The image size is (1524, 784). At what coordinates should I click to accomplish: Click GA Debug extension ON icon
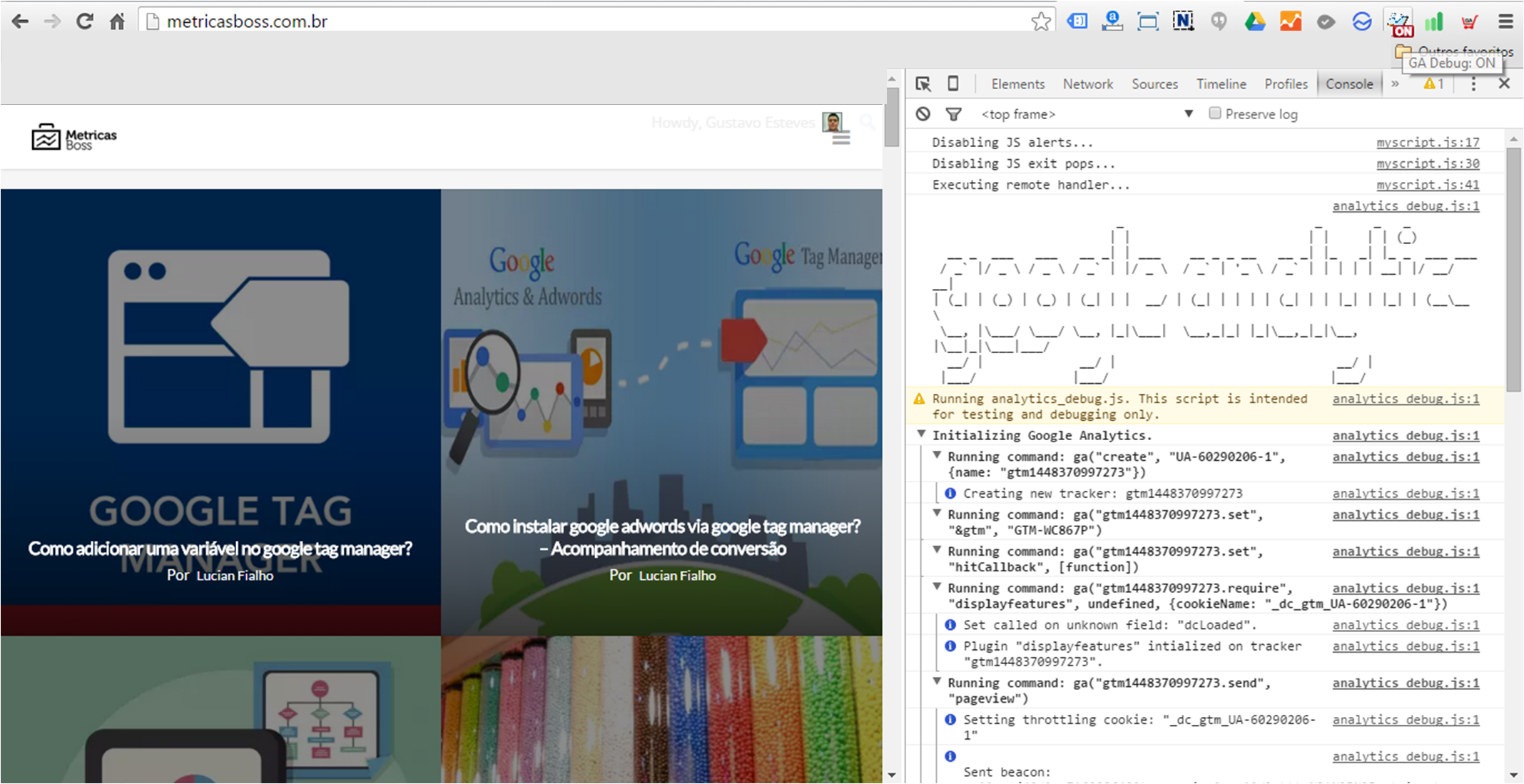[1399, 22]
